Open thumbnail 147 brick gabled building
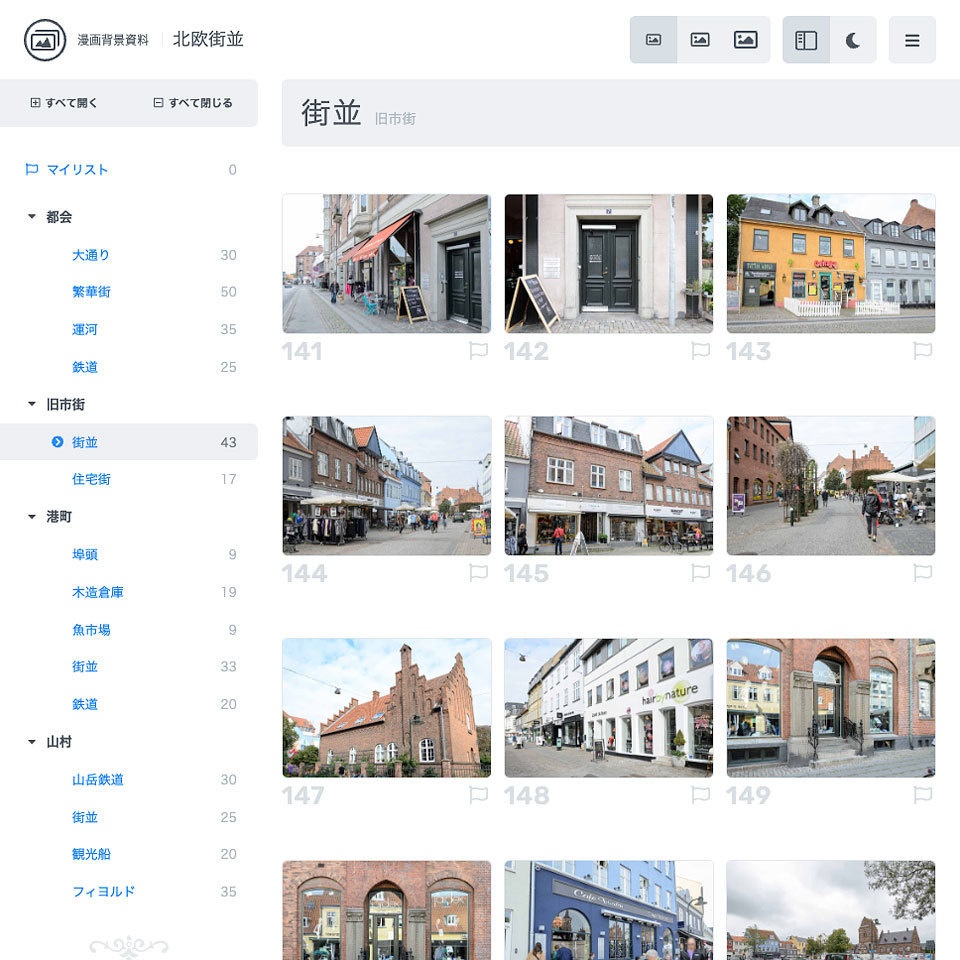This screenshot has width=960, height=960. pos(386,708)
